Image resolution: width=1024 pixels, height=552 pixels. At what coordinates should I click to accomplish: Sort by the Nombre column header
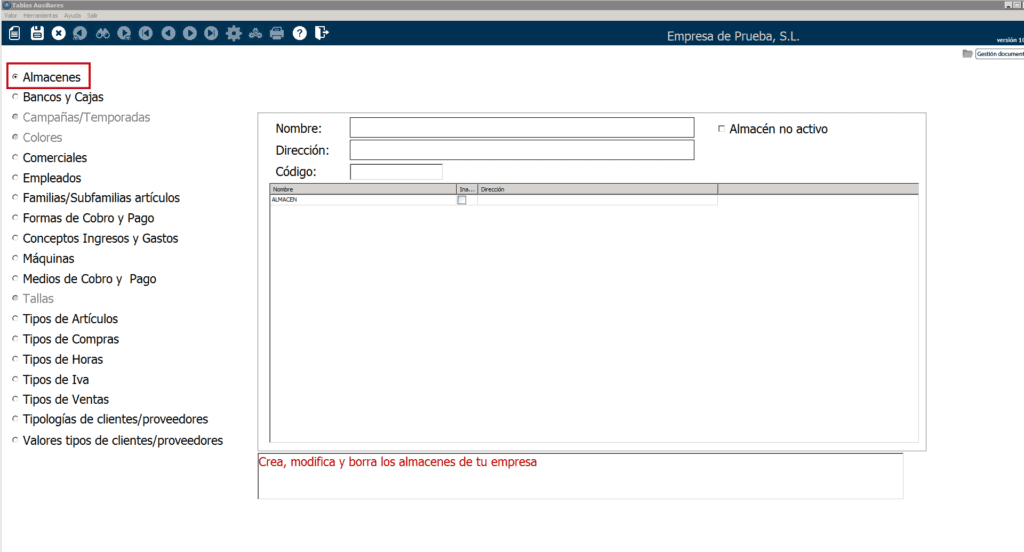[362, 188]
